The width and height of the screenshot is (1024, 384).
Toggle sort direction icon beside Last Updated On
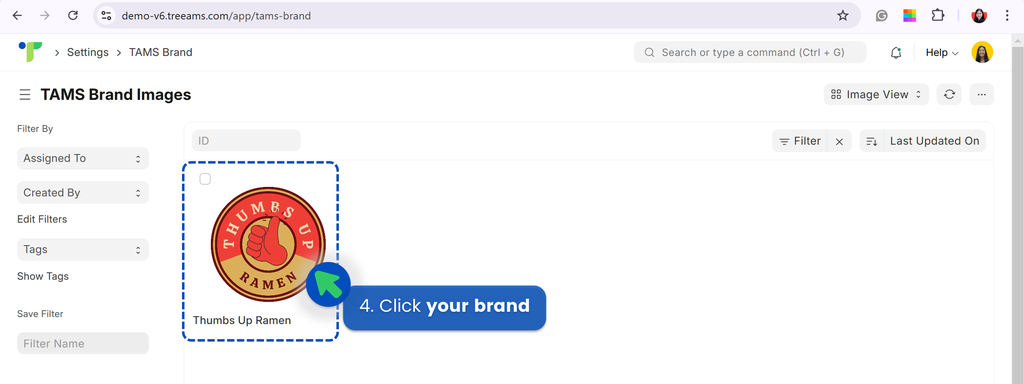pos(871,141)
